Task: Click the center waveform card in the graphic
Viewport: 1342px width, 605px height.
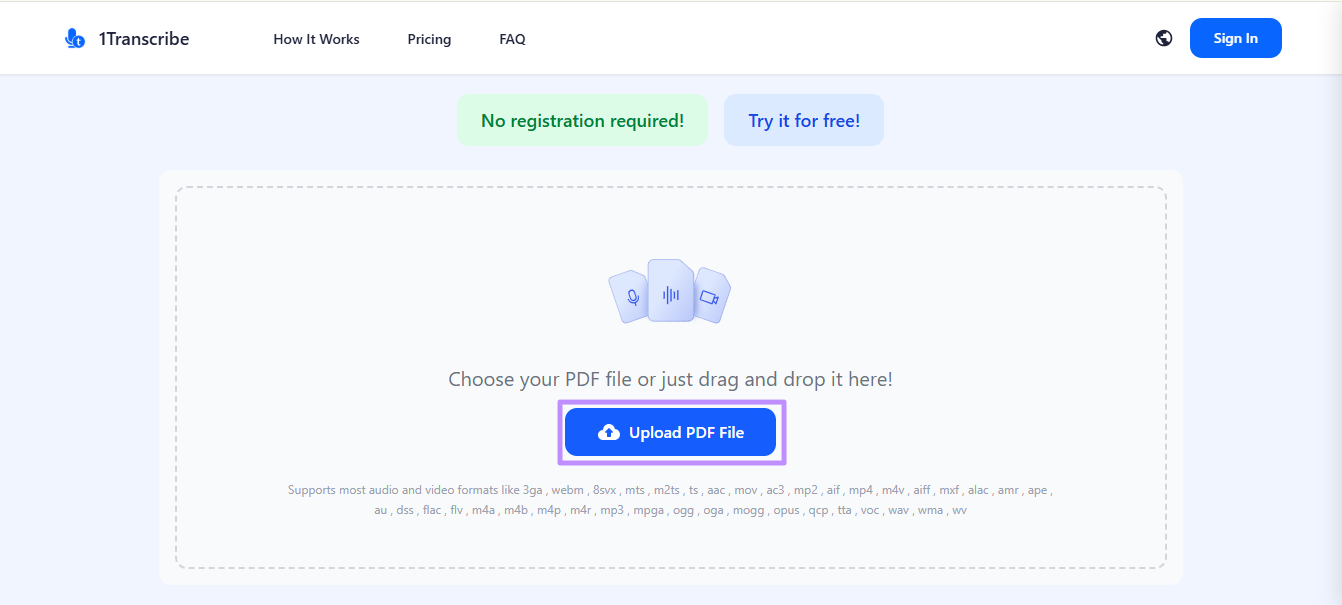Action: (x=671, y=290)
